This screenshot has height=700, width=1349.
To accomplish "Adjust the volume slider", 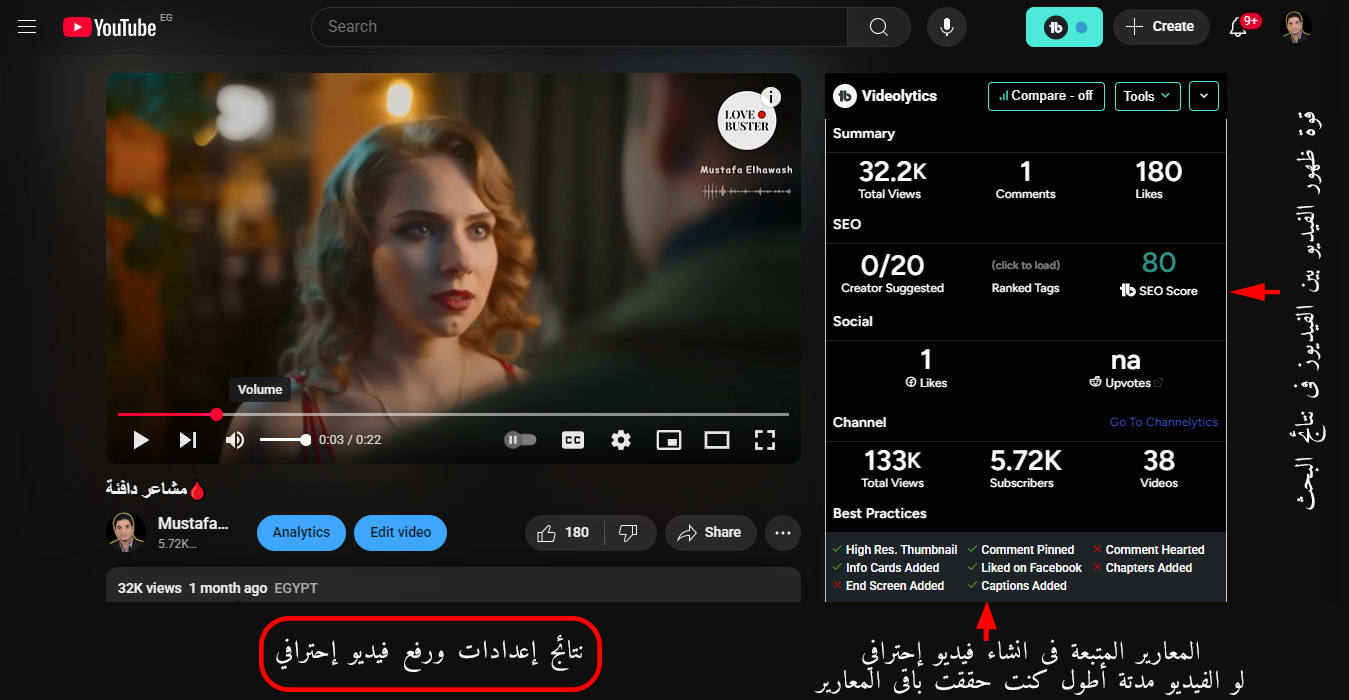I will [x=285, y=440].
